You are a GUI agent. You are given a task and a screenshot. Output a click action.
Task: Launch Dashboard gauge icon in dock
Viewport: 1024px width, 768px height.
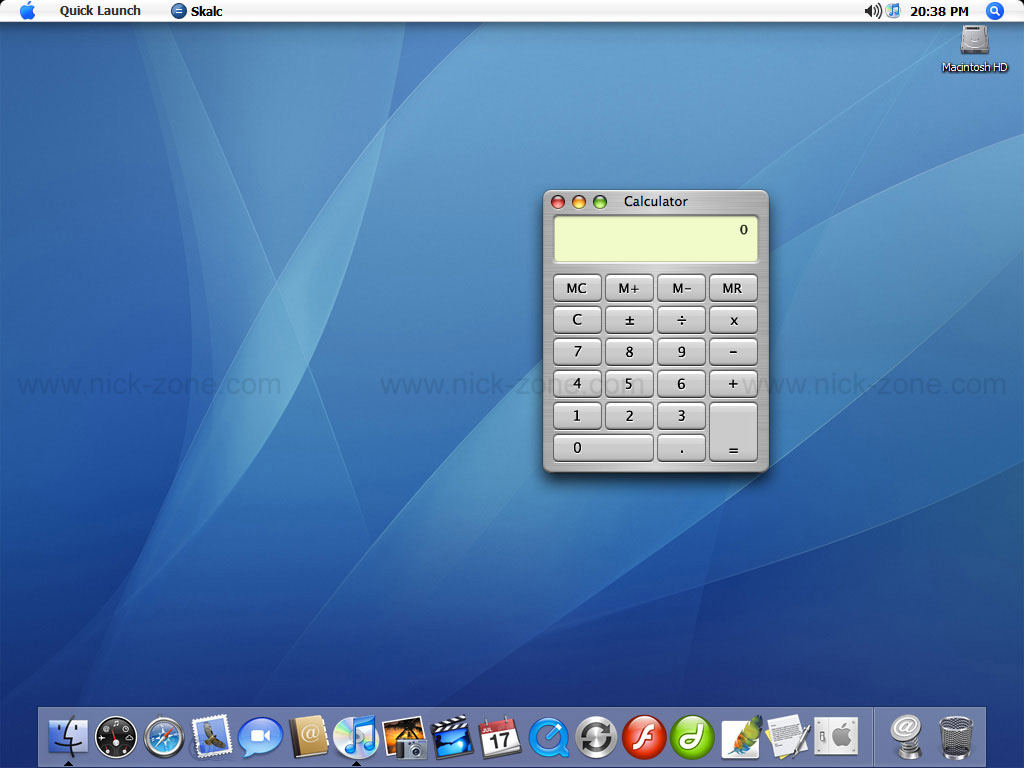pos(116,737)
